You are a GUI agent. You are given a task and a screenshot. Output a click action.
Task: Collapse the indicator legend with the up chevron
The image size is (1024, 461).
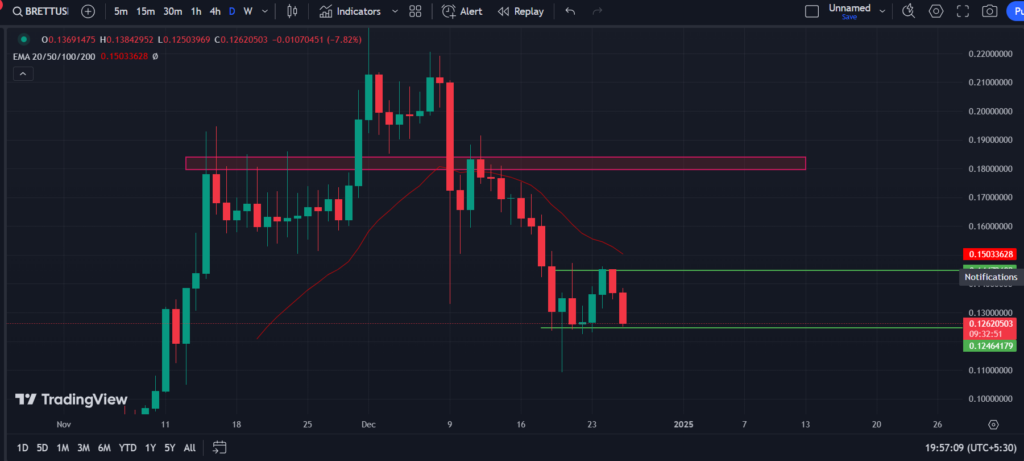[x=22, y=74]
